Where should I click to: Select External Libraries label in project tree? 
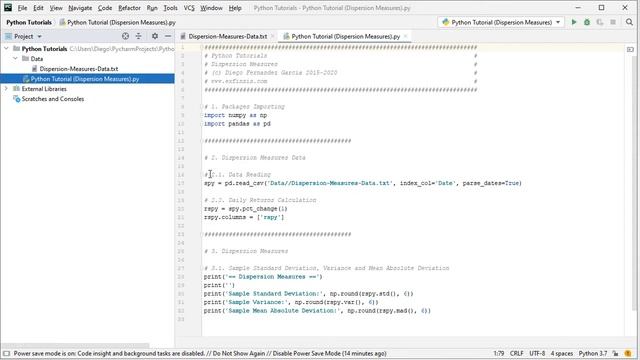coord(44,89)
